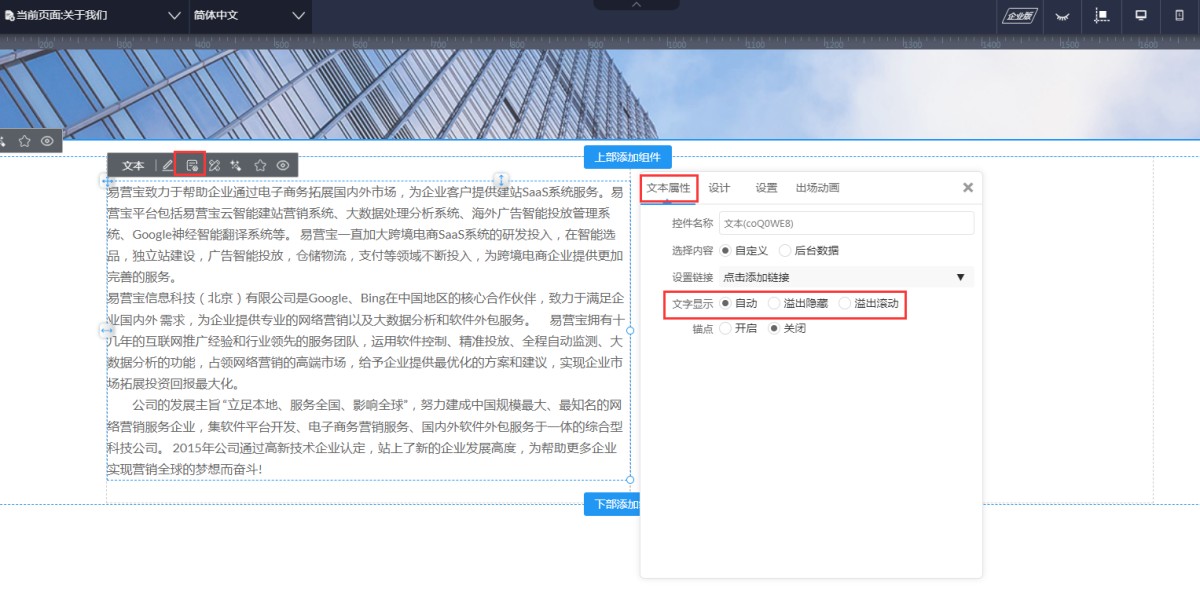Click the banner building image
The width and height of the screenshot is (1200, 596).
[600, 94]
